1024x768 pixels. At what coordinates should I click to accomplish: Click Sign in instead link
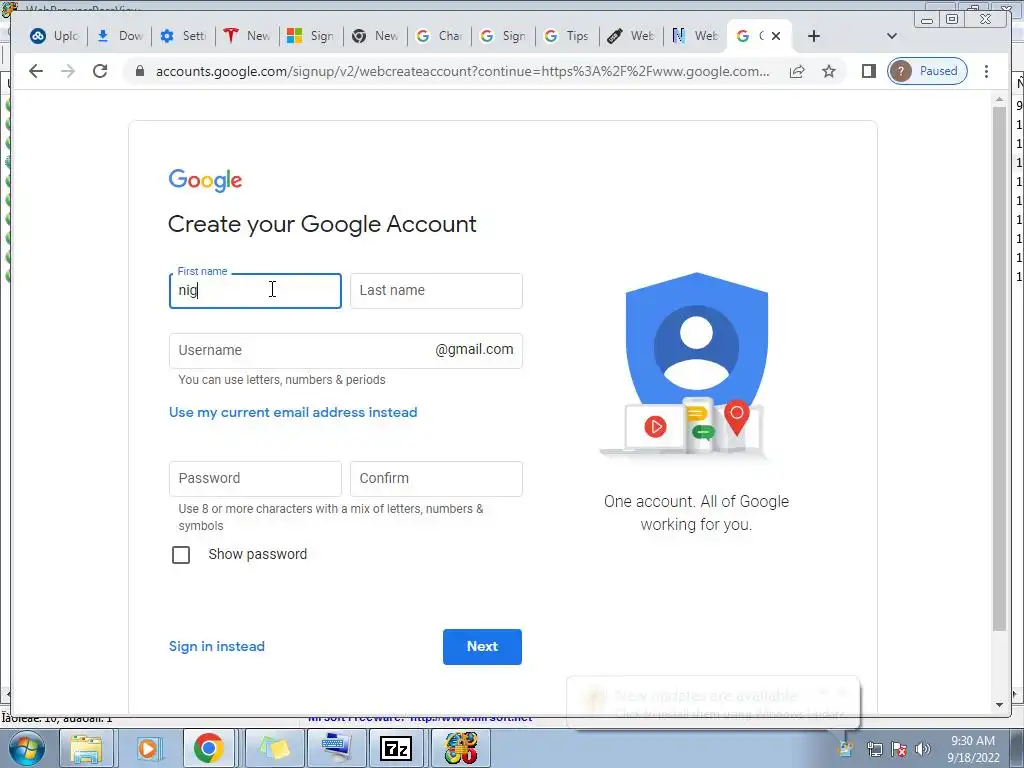coord(217,646)
